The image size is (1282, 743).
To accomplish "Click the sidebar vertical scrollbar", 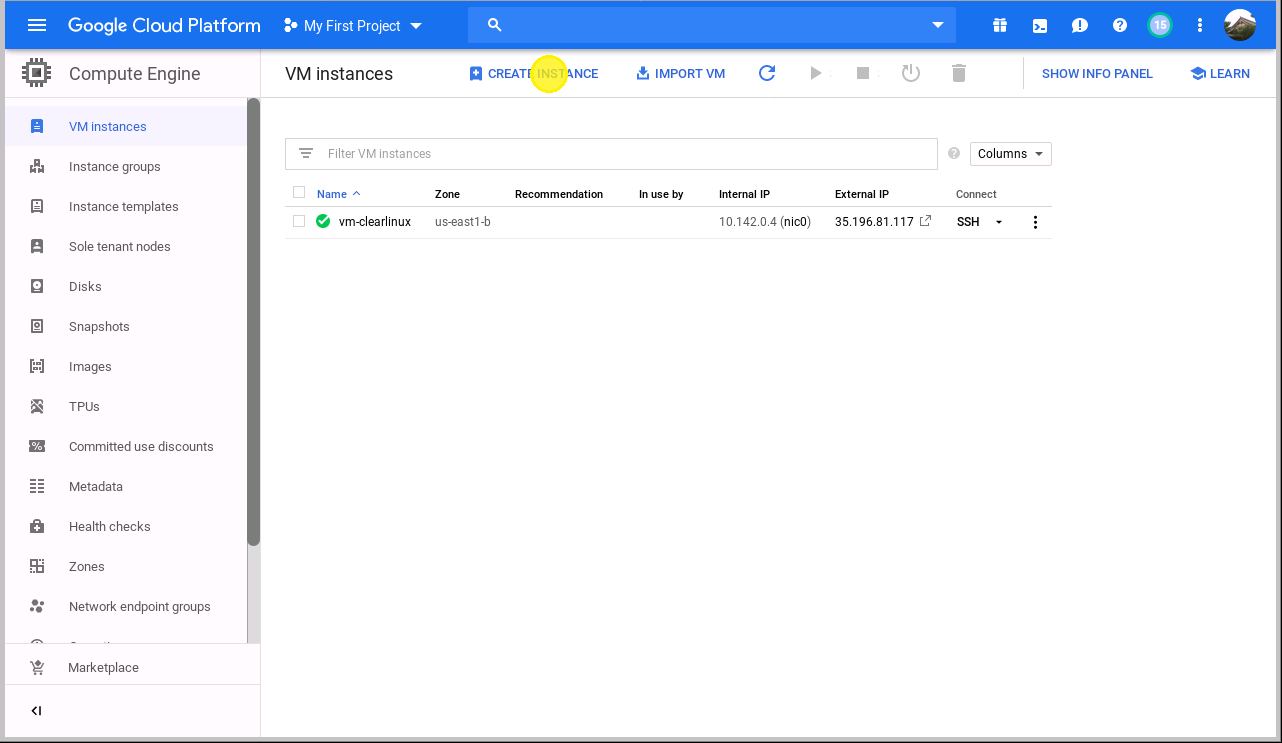I will (x=254, y=322).
